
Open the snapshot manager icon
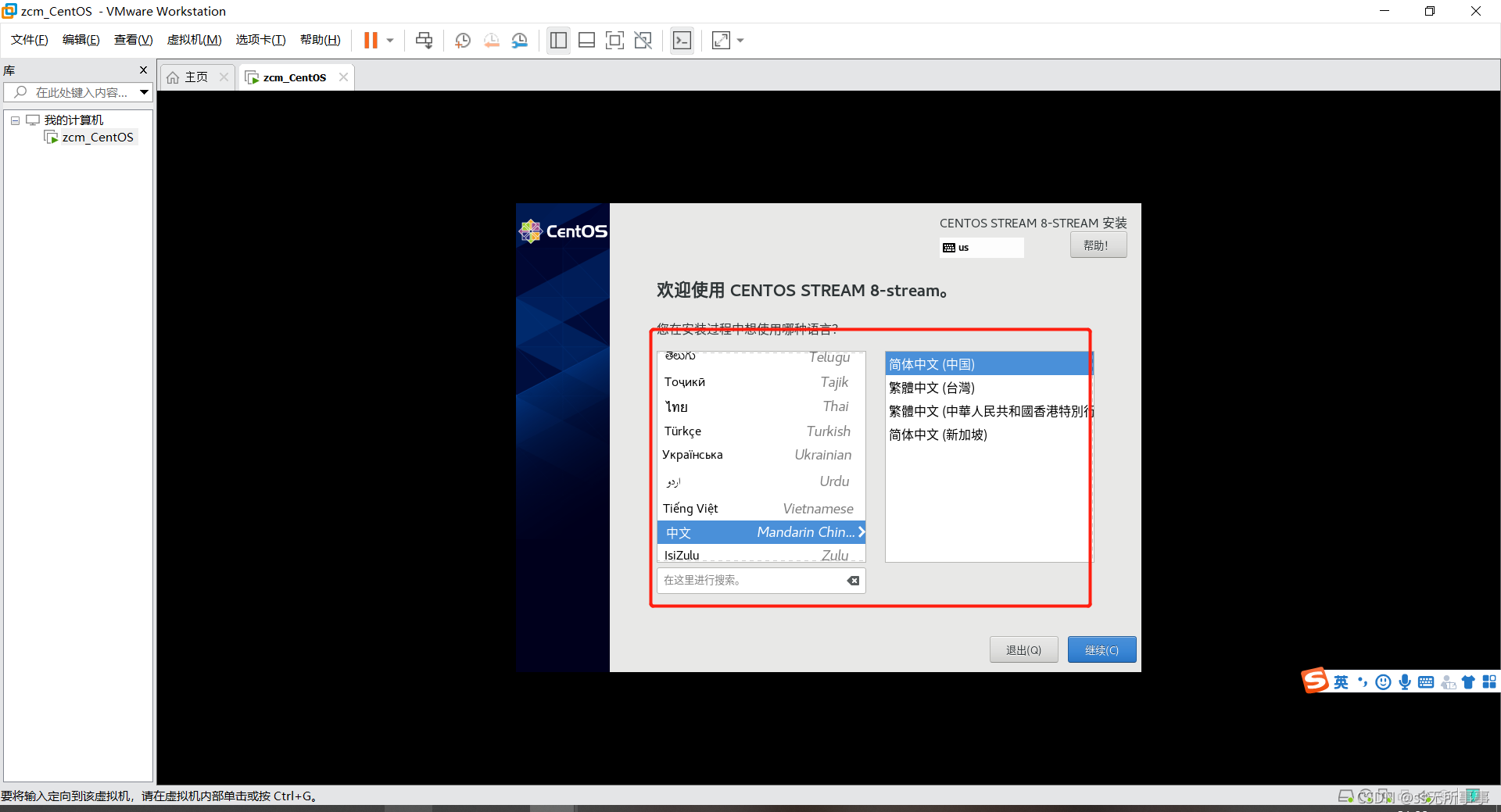coord(520,41)
